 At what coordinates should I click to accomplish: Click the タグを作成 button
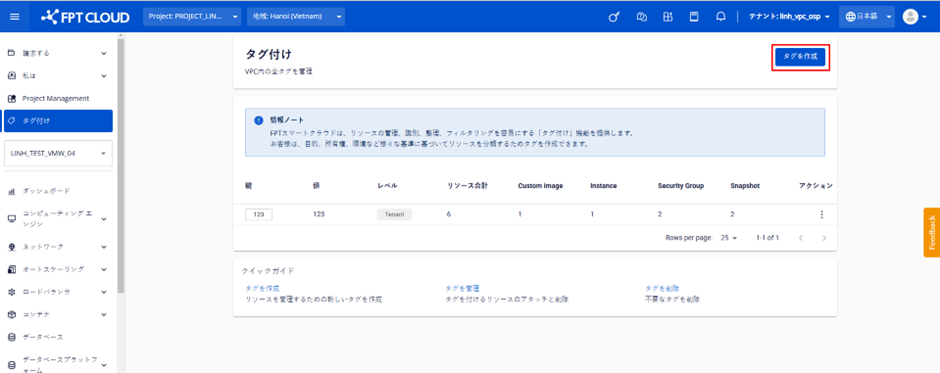[800, 57]
